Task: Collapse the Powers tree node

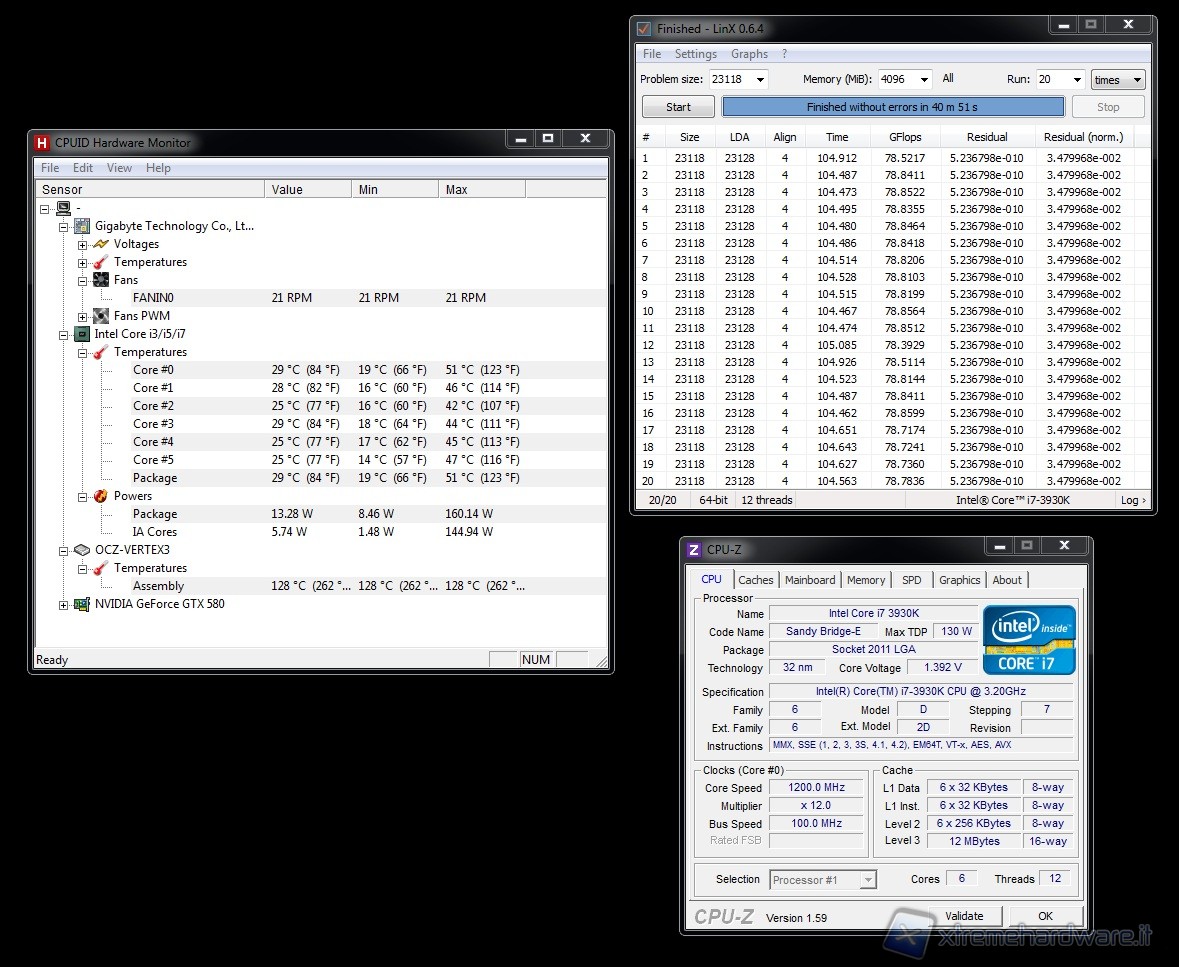Action: 83,496
